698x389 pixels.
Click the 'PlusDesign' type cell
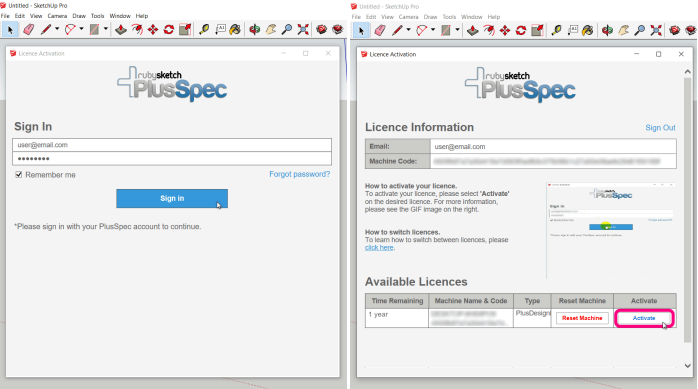(532, 318)
